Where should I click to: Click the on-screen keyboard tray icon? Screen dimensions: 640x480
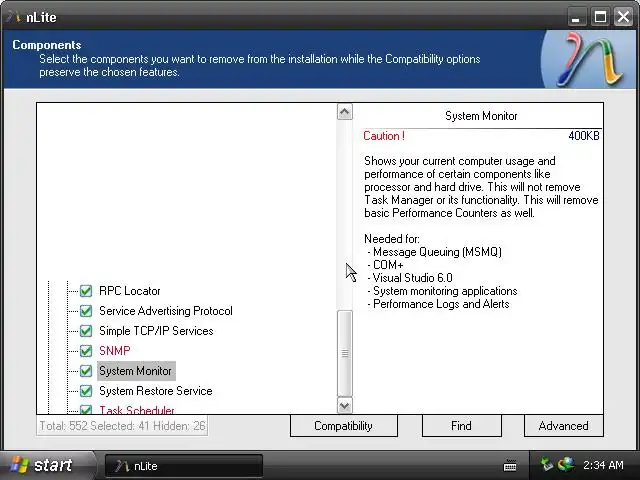tap(510, 465)
